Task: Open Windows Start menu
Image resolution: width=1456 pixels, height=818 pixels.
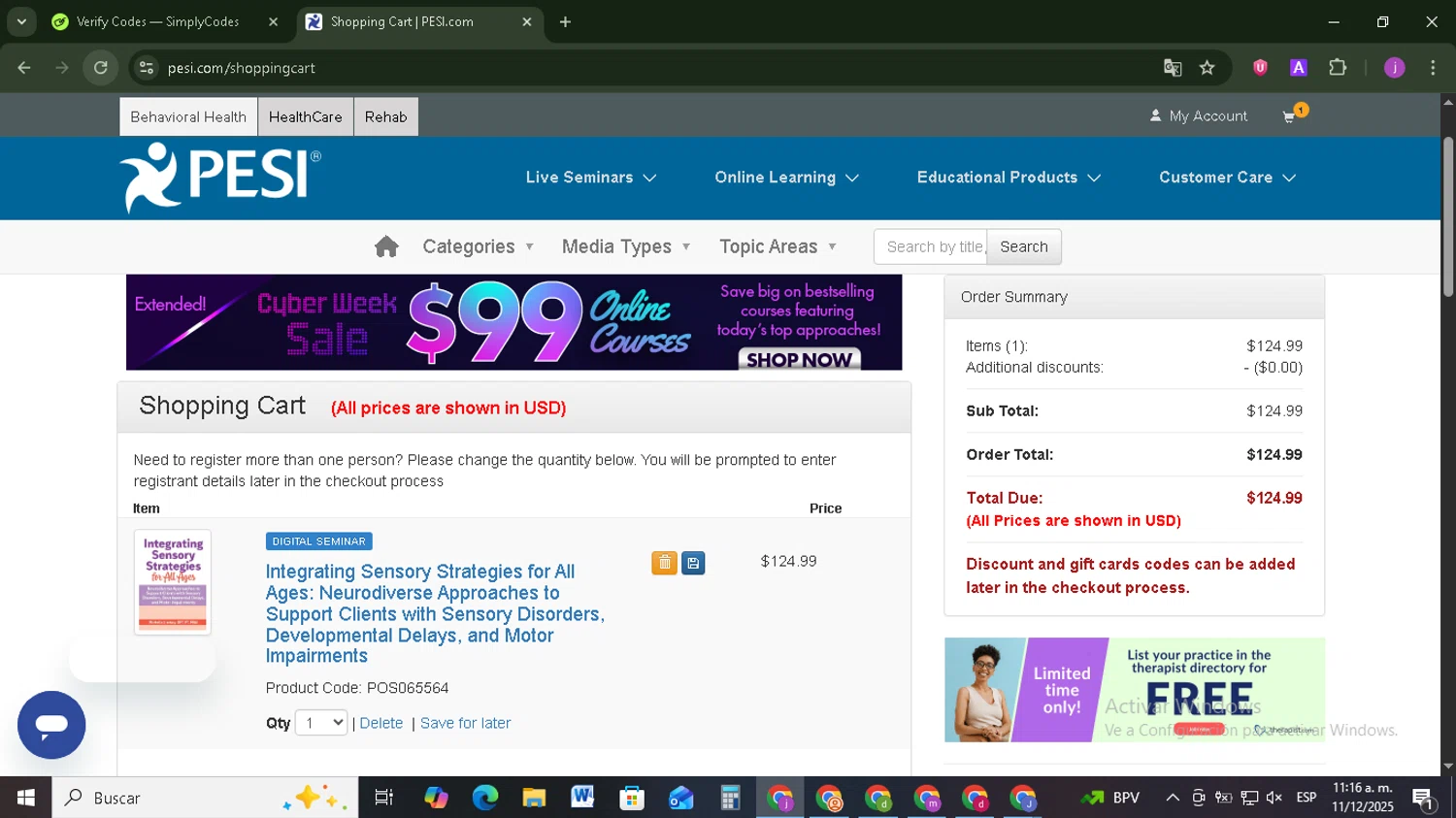Action: 26,798
